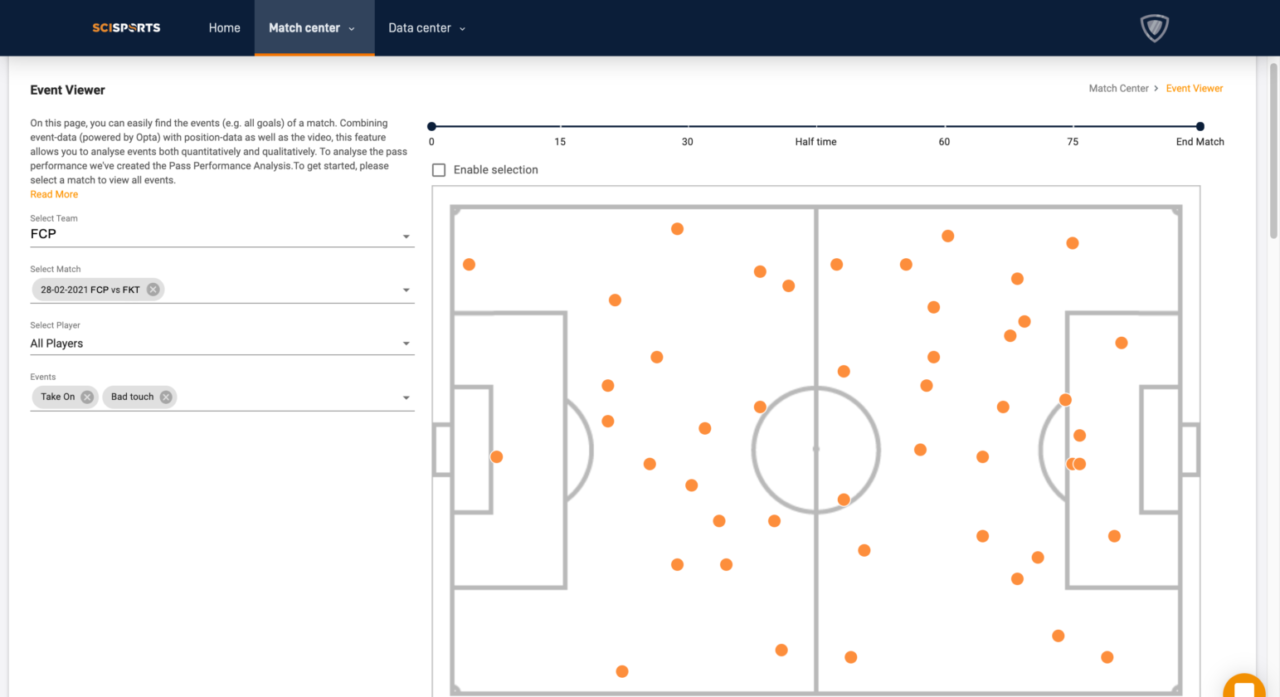This screenshot has width=1280, height=697.
Task: Go to the Home tab
Action: (224, 28)
